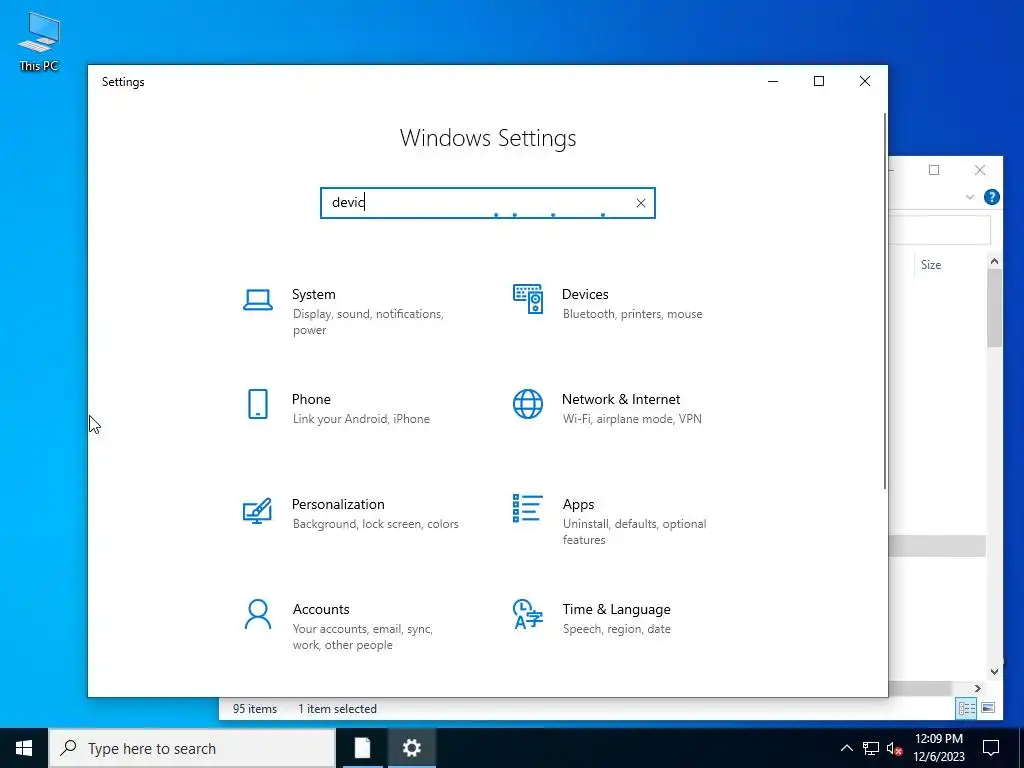Click 'Background, lock screen, colors' text
Screen dimensions: 1024x768
pyautogui.click(x=376, y=524)
